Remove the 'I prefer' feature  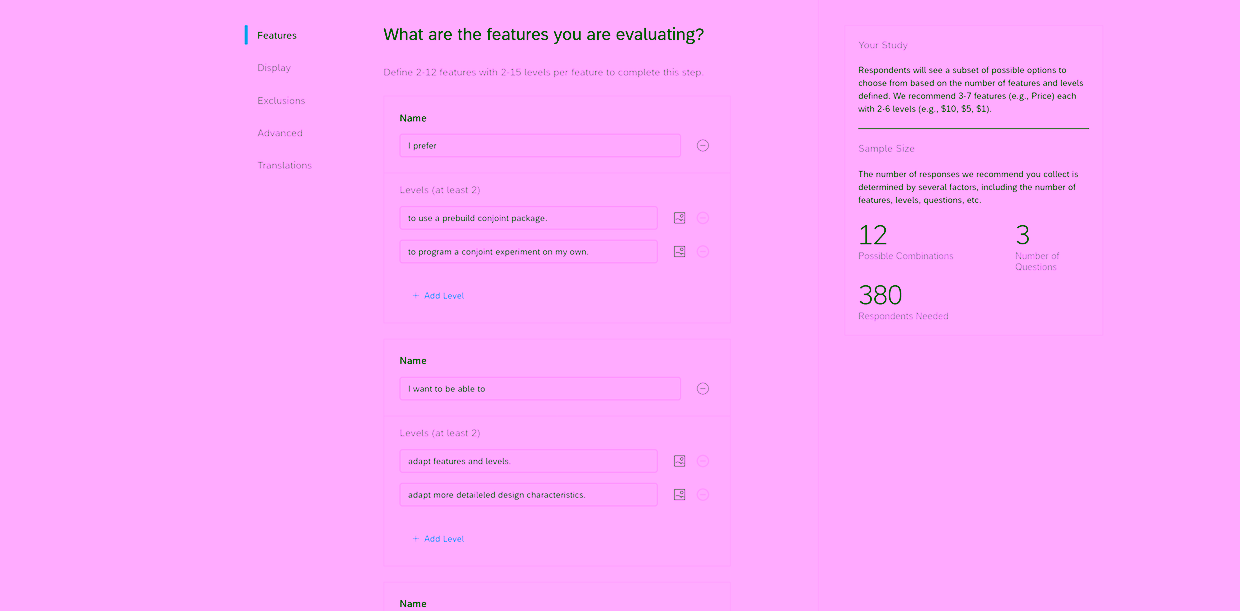[x=703, y=146]
